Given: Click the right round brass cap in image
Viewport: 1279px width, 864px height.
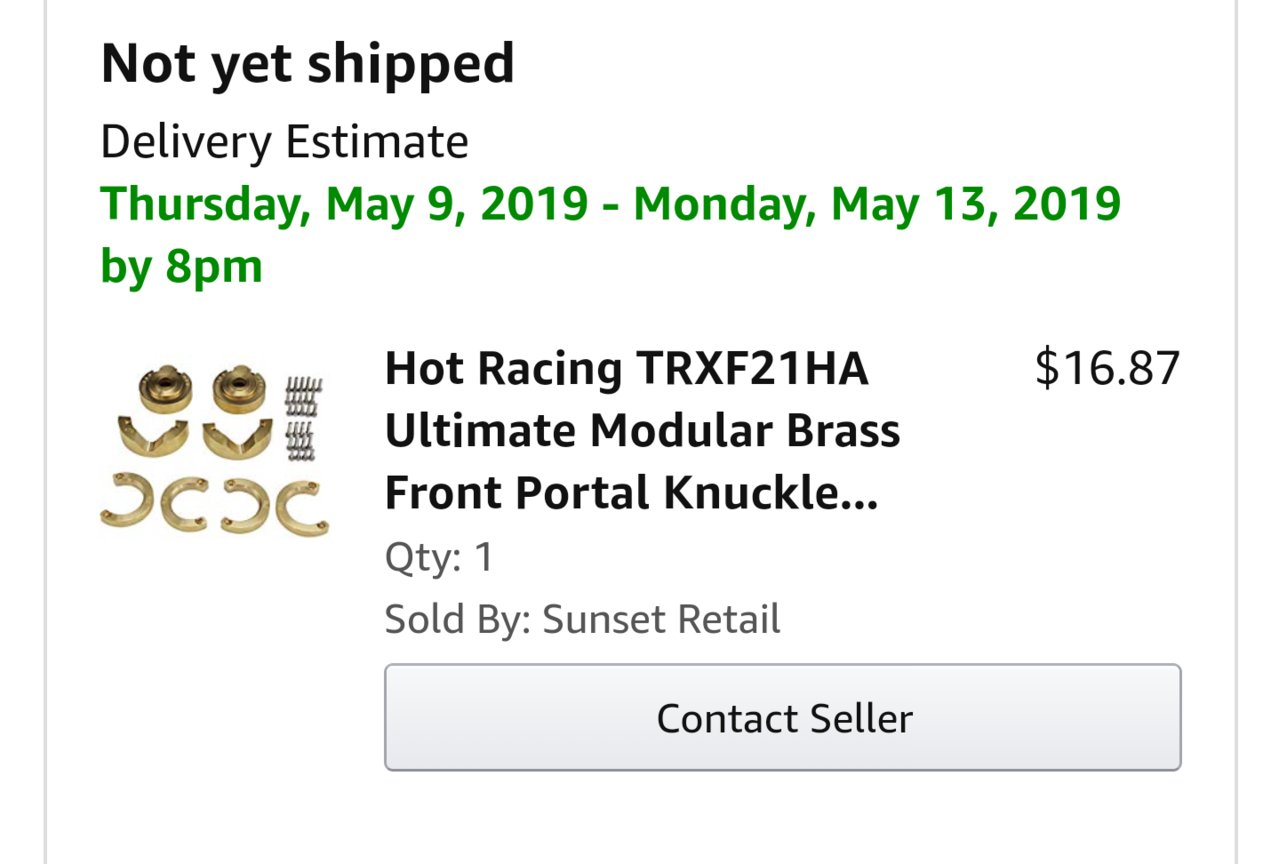Looking at the screenshot, I should (x=242, y=389).
